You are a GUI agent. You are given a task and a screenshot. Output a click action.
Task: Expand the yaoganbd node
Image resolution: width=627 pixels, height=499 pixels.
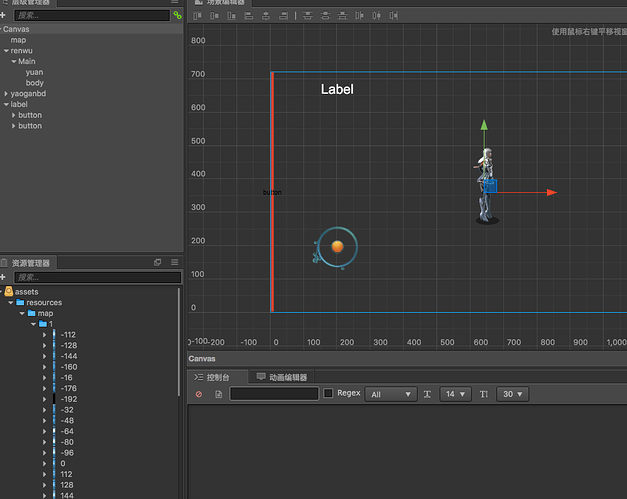[x=5, y=93]
